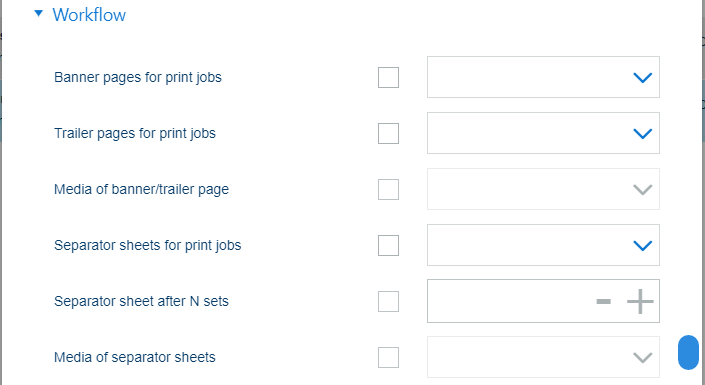Enable Banner pages for print jobs checkbox
The image size is (705, 385).
[388, 77]
